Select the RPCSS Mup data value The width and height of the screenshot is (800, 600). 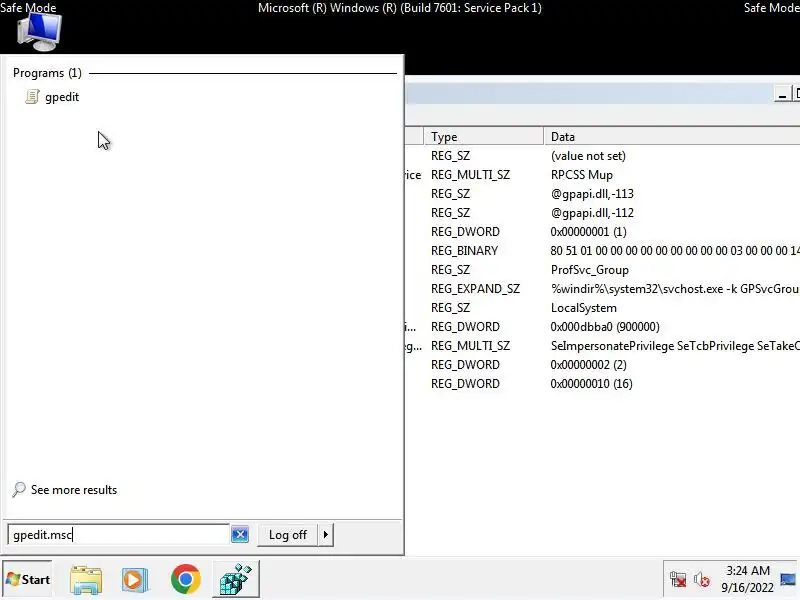(582, 174)
